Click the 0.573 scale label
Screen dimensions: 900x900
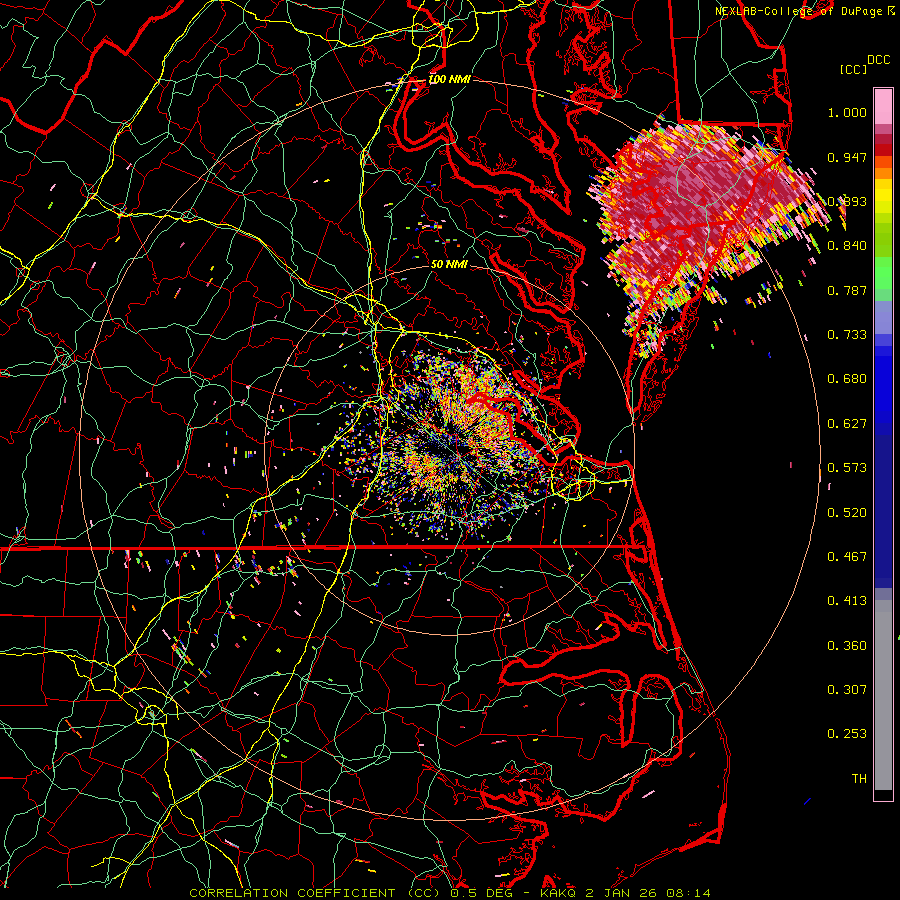pyautogui.click(x=847, y=468)
